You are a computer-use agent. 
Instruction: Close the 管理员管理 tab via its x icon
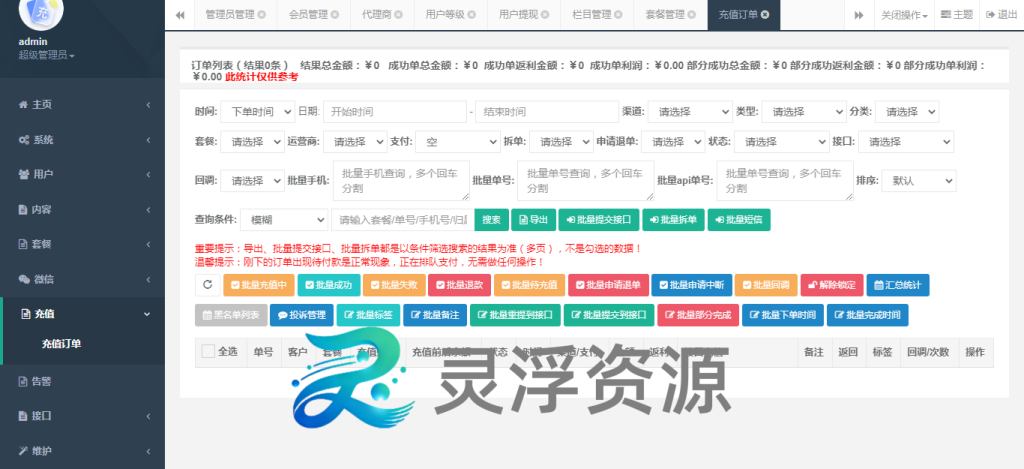pyautogui.click(x=262, y=14)
